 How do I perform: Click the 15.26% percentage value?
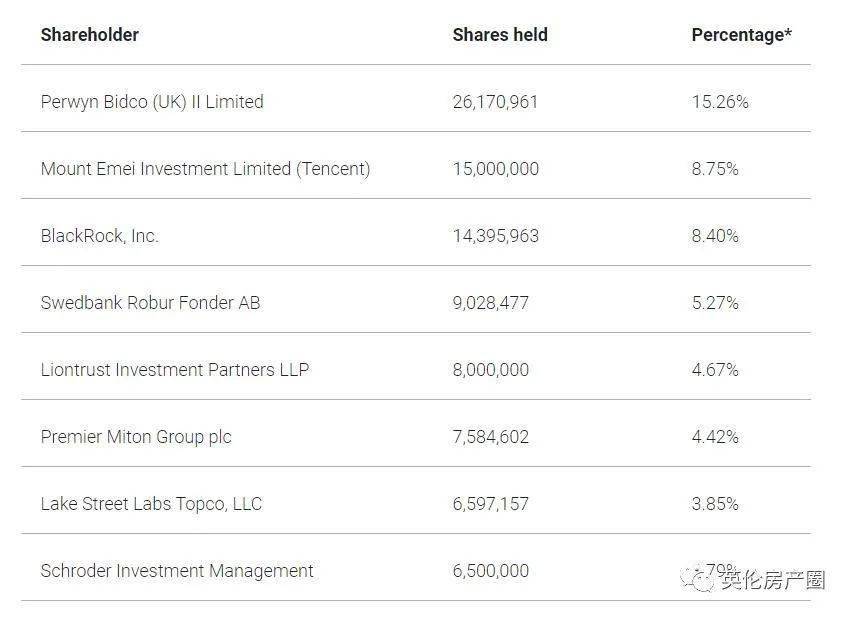pos(719,102)
